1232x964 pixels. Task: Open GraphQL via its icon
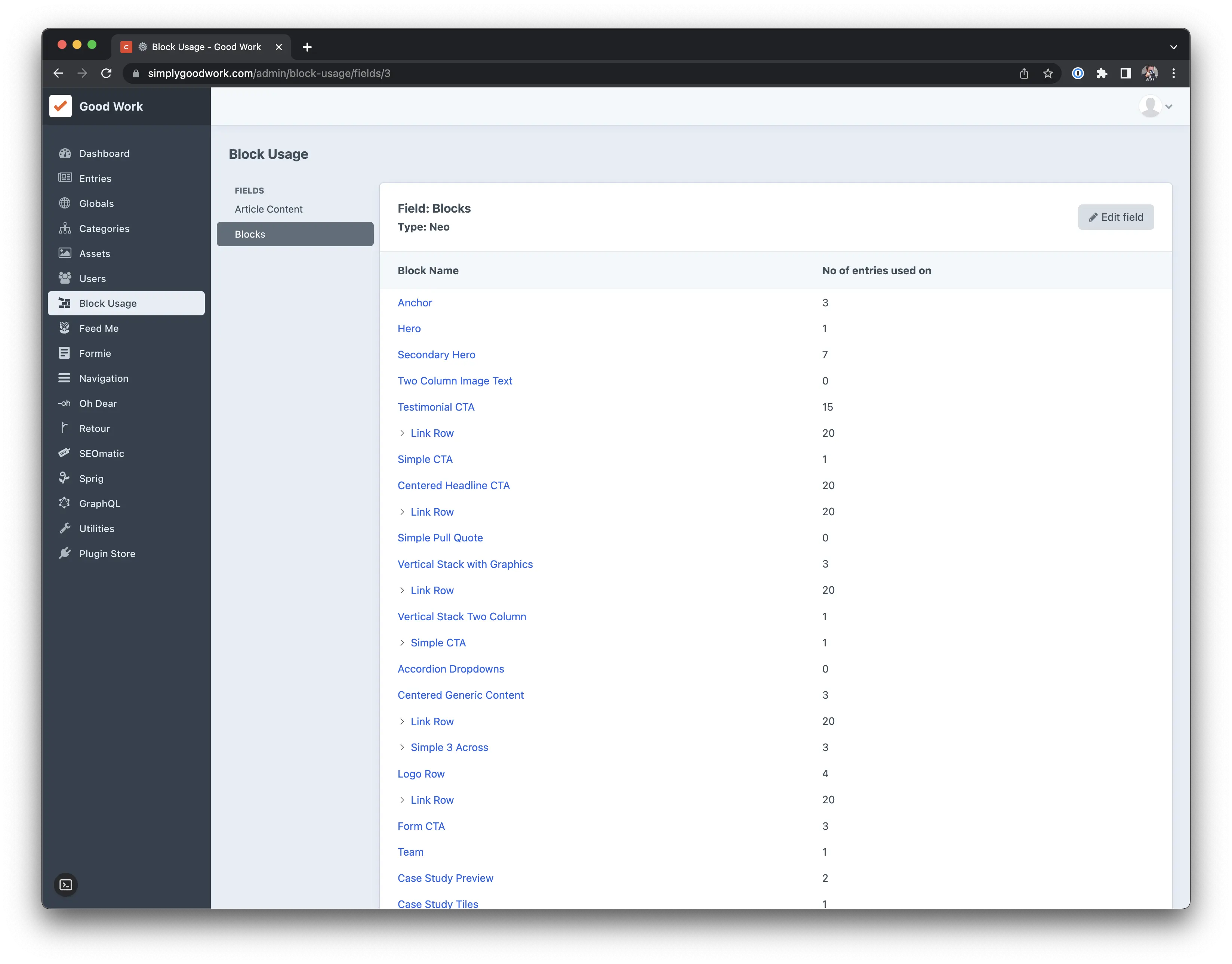(65, 503)
